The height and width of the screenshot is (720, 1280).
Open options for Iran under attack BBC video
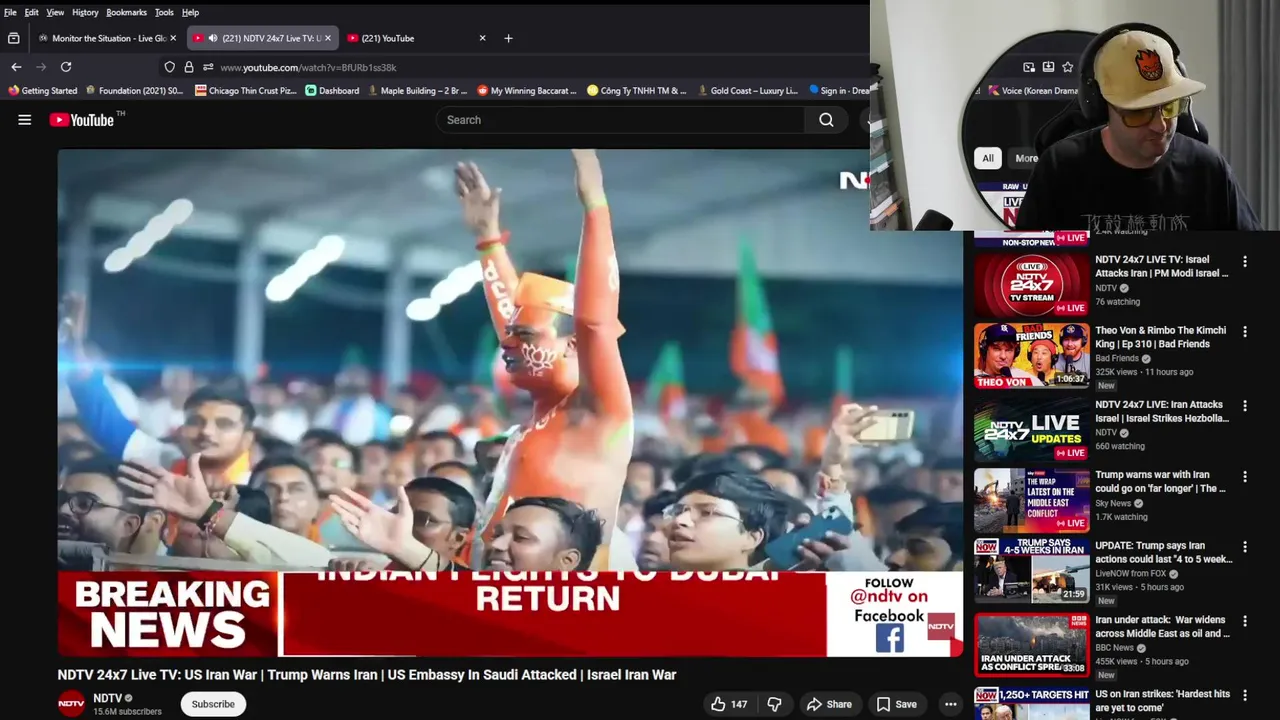tap(1245, 622)
